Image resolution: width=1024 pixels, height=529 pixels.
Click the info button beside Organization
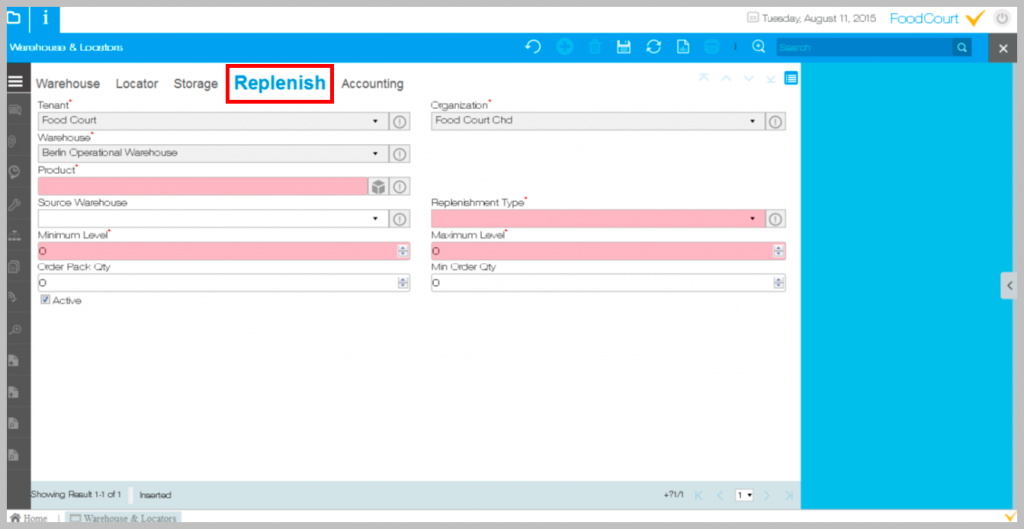[x=775, y=121]
